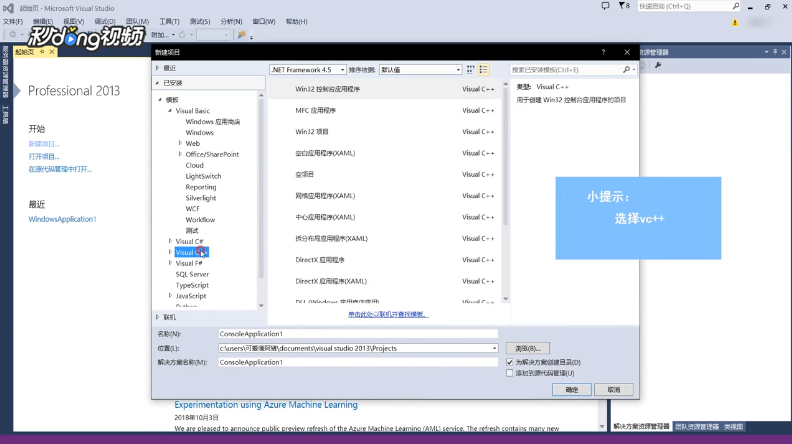This screenshot has width=792, height=444.
Task: Expand the Visual C# node
Action: click(x=170, y=241)
